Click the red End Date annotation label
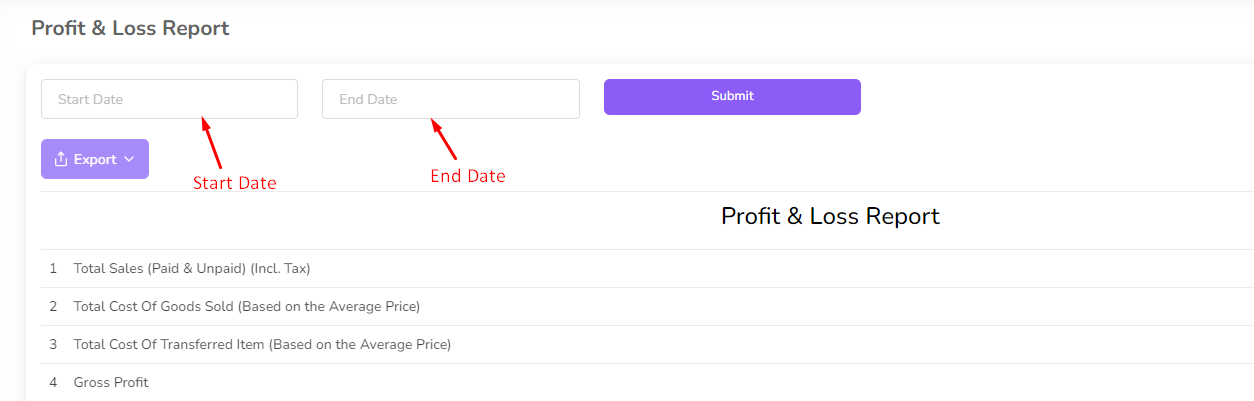This screenshot has width=1254, height=401. click(x=468, y=176)
